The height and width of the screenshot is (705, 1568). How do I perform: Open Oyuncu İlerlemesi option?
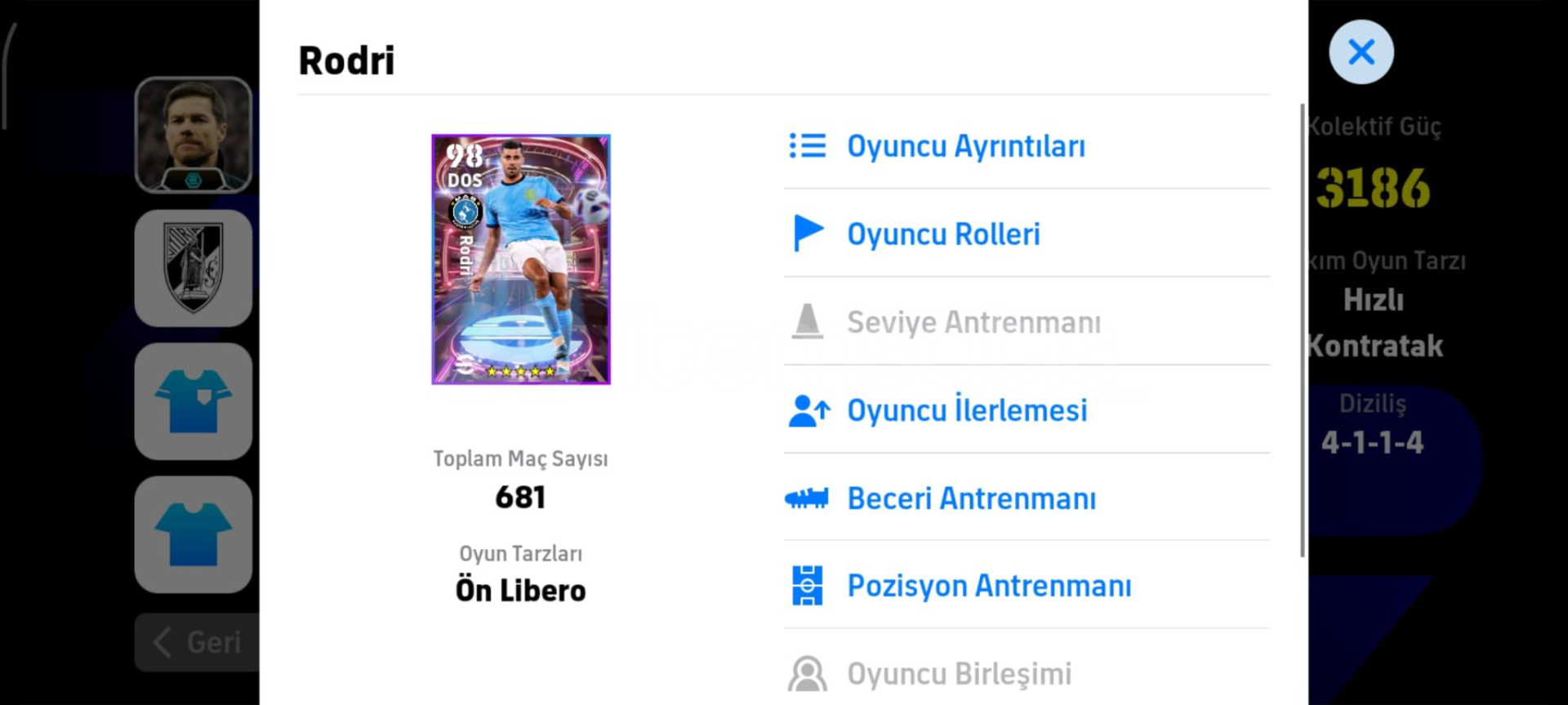point(967,410)
